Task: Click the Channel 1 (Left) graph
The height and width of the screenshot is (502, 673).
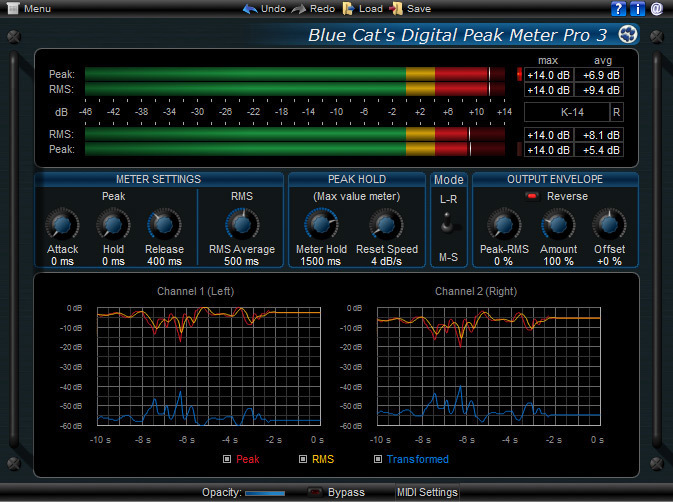Action: click(209, 366)
